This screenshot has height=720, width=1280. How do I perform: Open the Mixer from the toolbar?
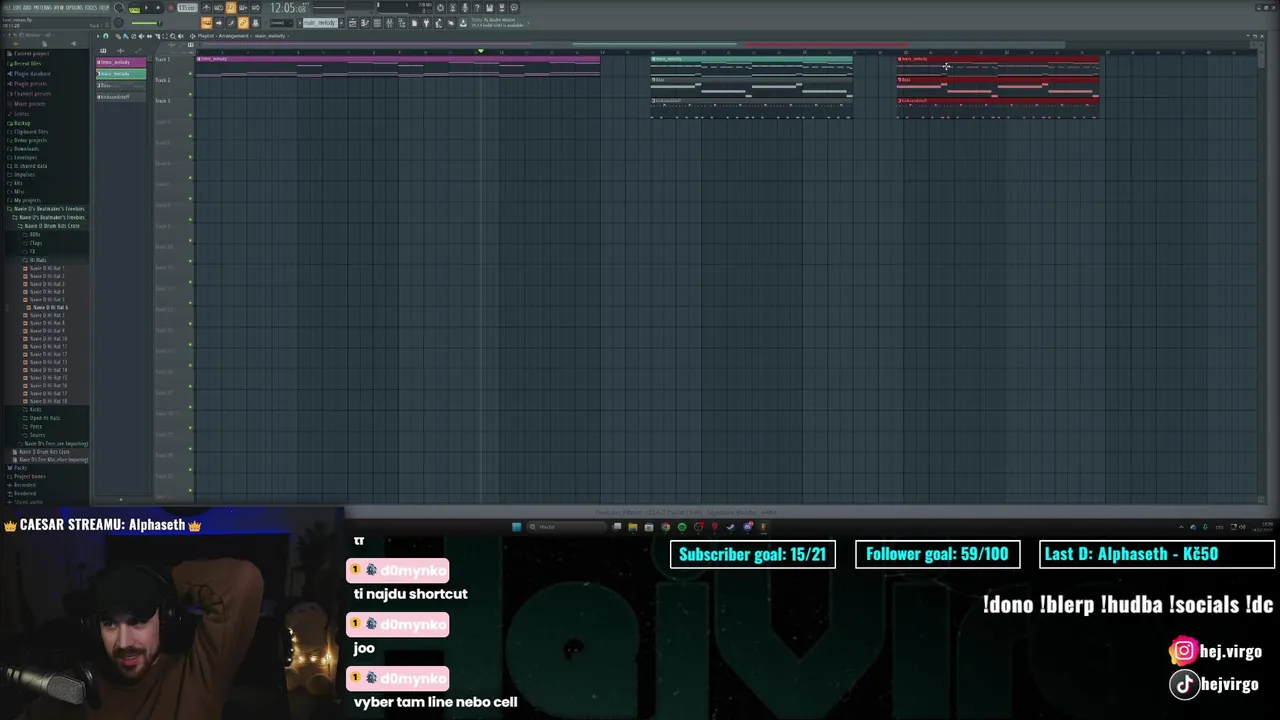point(389,22)
